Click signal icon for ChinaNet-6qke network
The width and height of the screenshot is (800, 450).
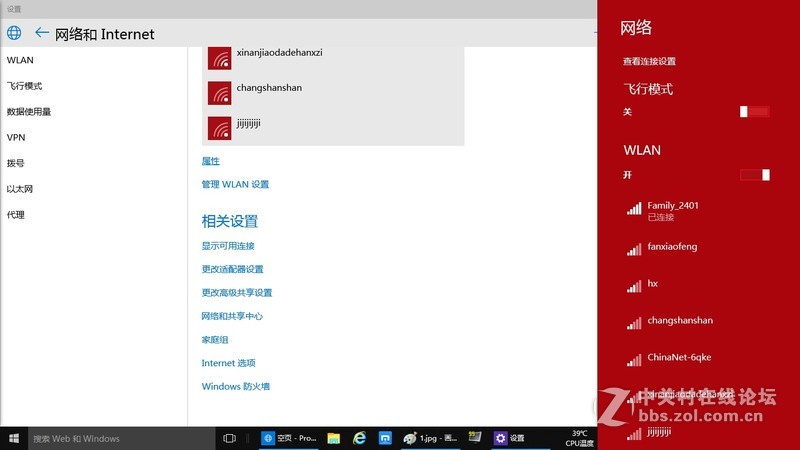(x=634, y=360)
